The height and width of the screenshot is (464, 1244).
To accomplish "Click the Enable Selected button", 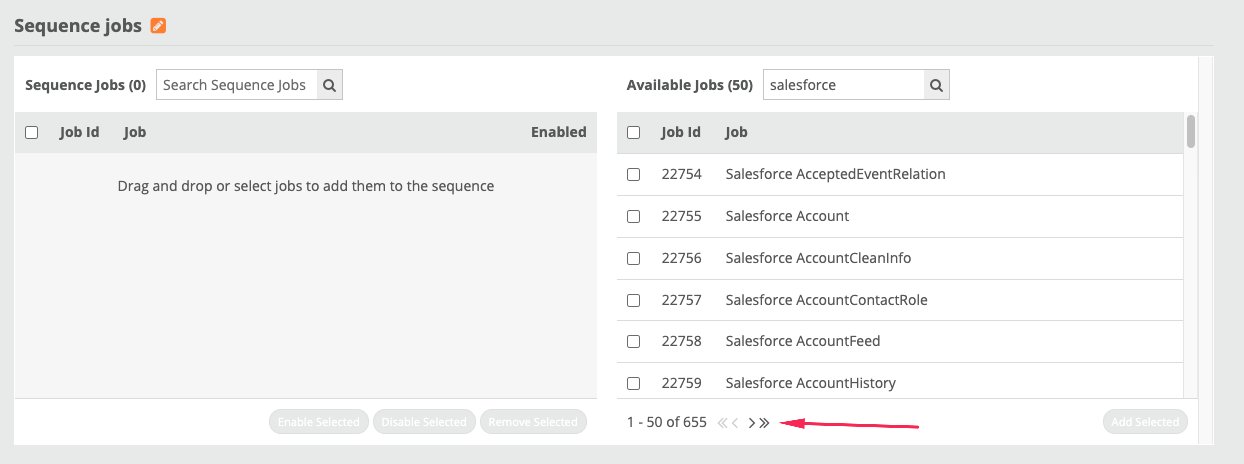I will [x=319, y=422].
